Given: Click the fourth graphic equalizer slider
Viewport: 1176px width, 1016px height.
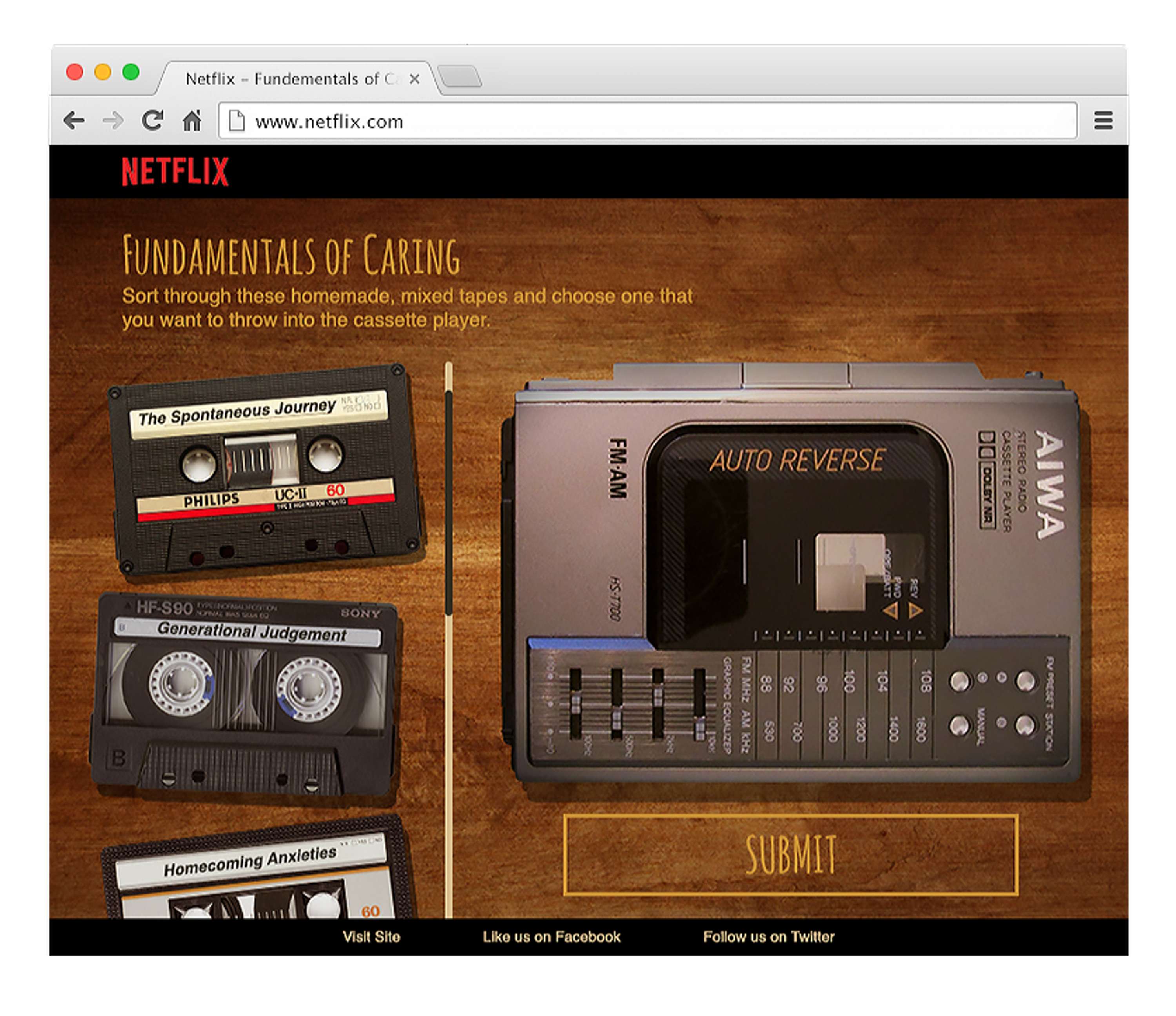Looking at the screenshot, I should pos(699,704).
